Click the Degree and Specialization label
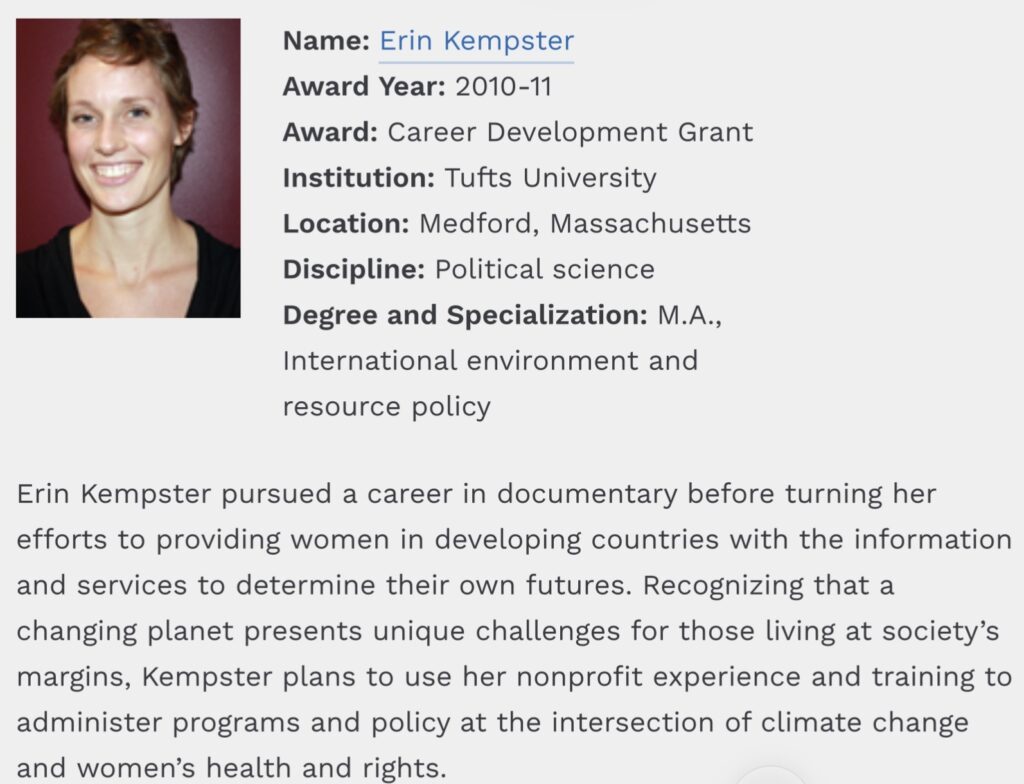1024x784 pixels. [465, 315]
